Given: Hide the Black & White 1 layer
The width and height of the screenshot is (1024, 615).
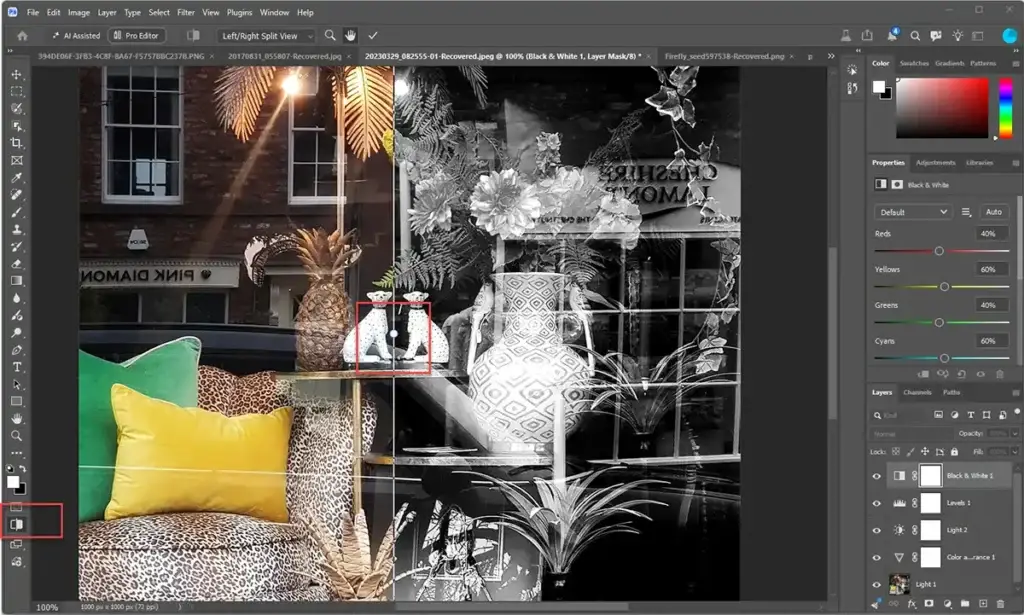Looking at the screenshot, I should coord(877,476).
